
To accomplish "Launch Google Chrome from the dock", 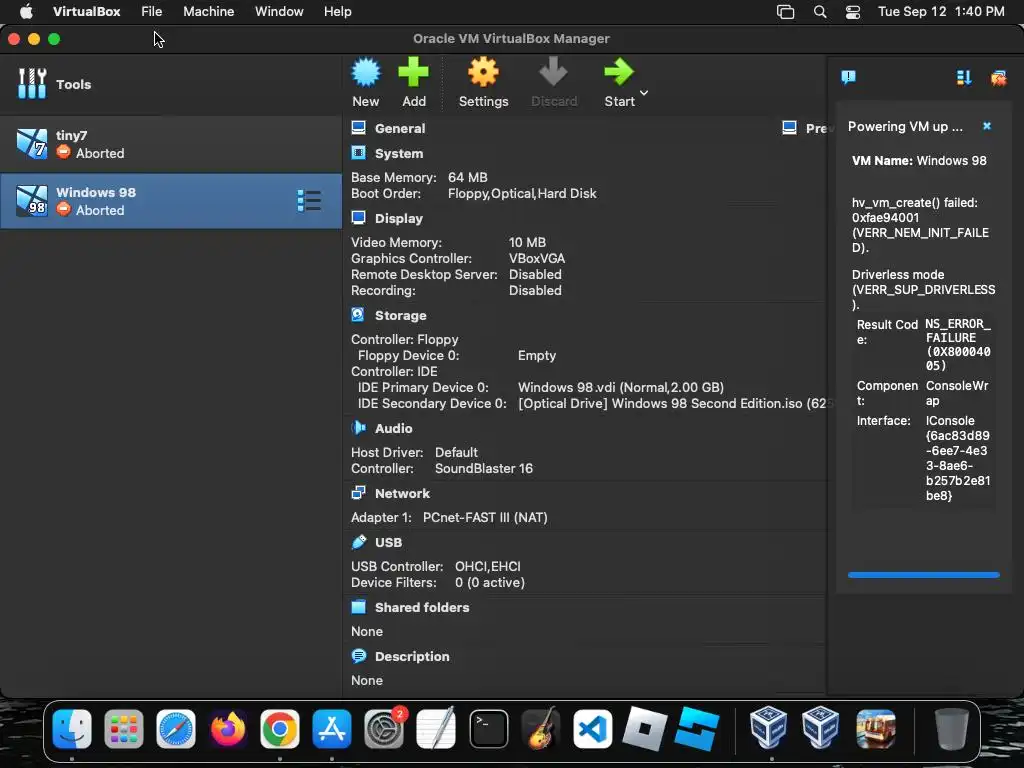I will [280, 729].
